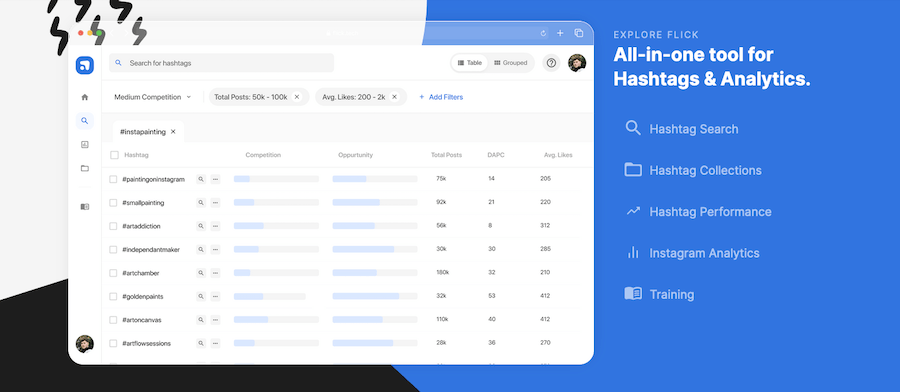Sort by Competition column header
The width and height of the screenshot is (900, 392).
coord(263,155)
